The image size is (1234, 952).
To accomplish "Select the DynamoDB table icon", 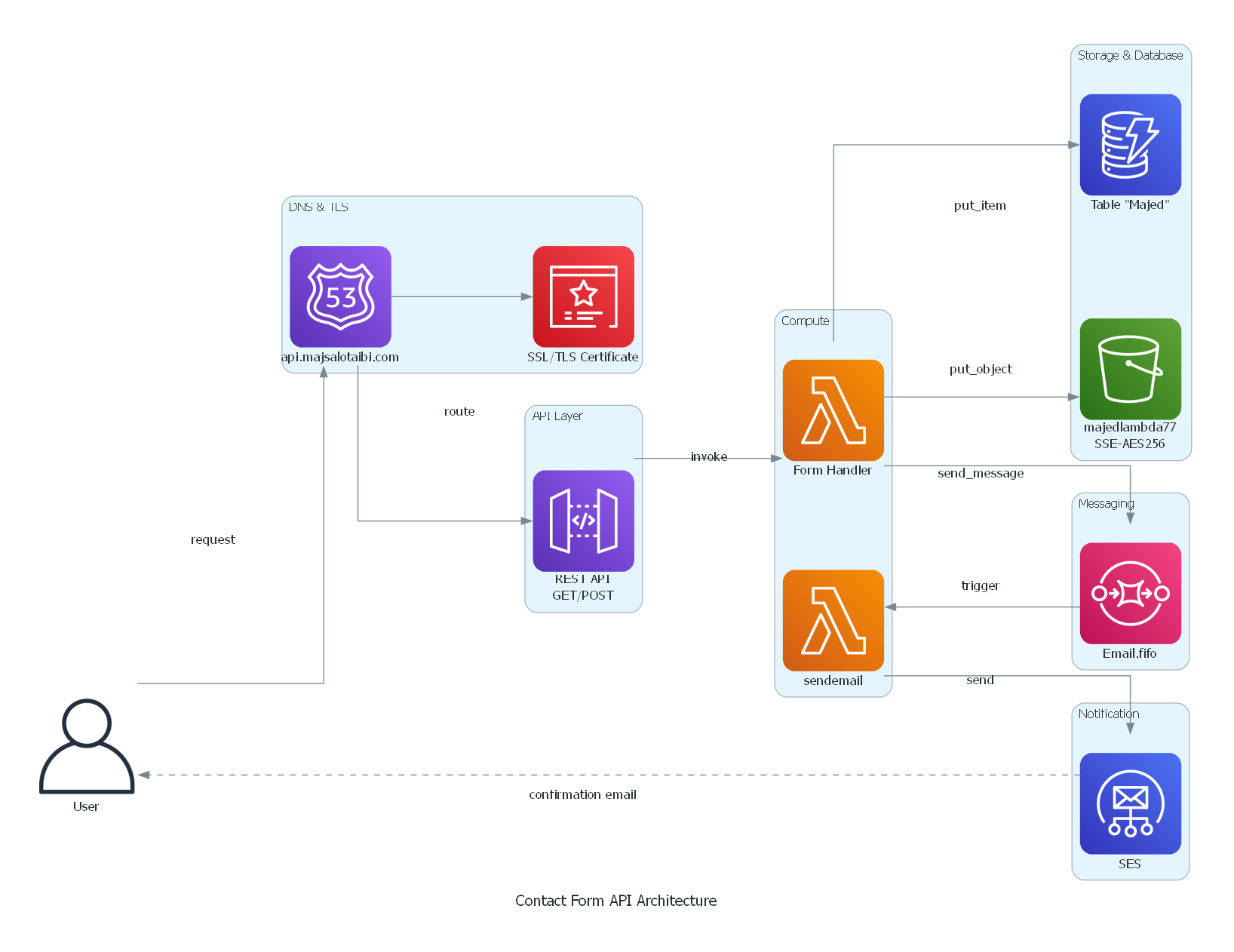I will [x=1130, y=145].
